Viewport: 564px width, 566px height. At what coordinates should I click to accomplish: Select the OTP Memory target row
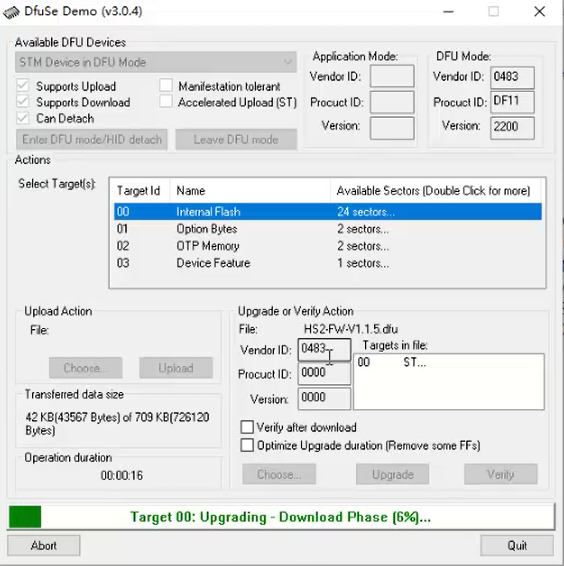(327, 246)
